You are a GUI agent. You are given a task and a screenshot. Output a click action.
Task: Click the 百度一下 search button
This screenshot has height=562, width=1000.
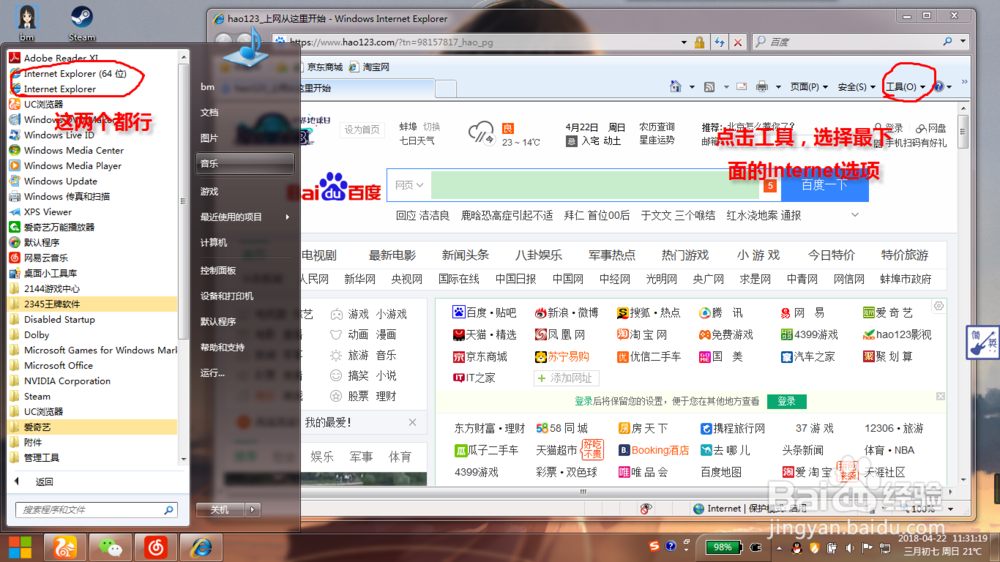tap(825, 185)
